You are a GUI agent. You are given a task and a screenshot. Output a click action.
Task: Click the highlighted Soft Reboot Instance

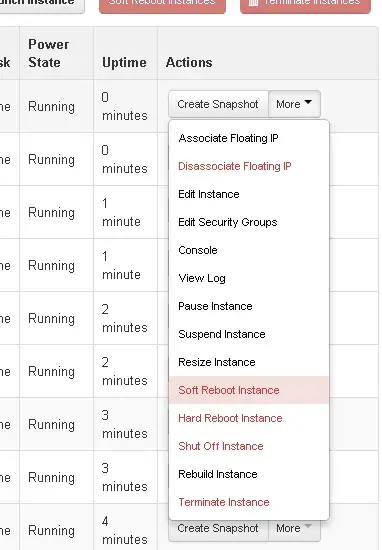tap(249, 390)
